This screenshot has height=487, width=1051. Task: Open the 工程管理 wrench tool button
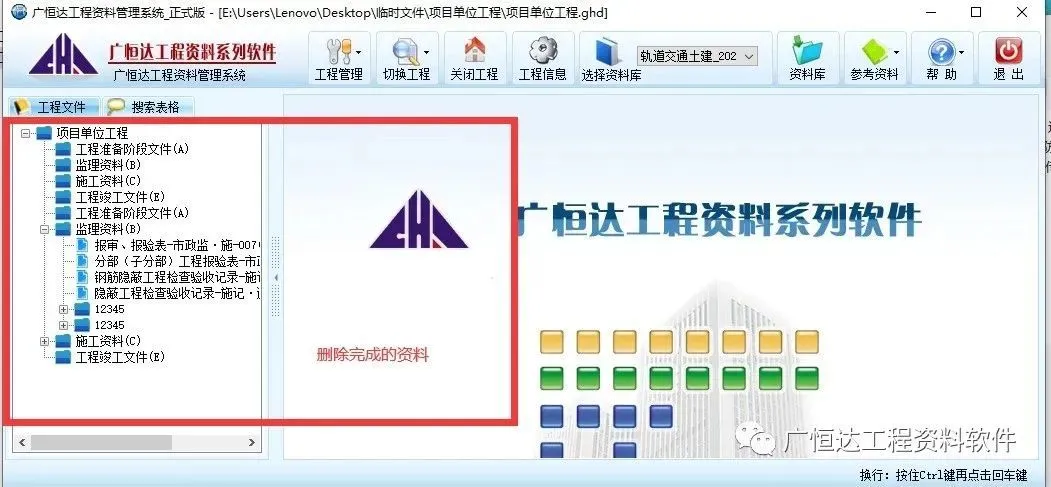[339, 58]
